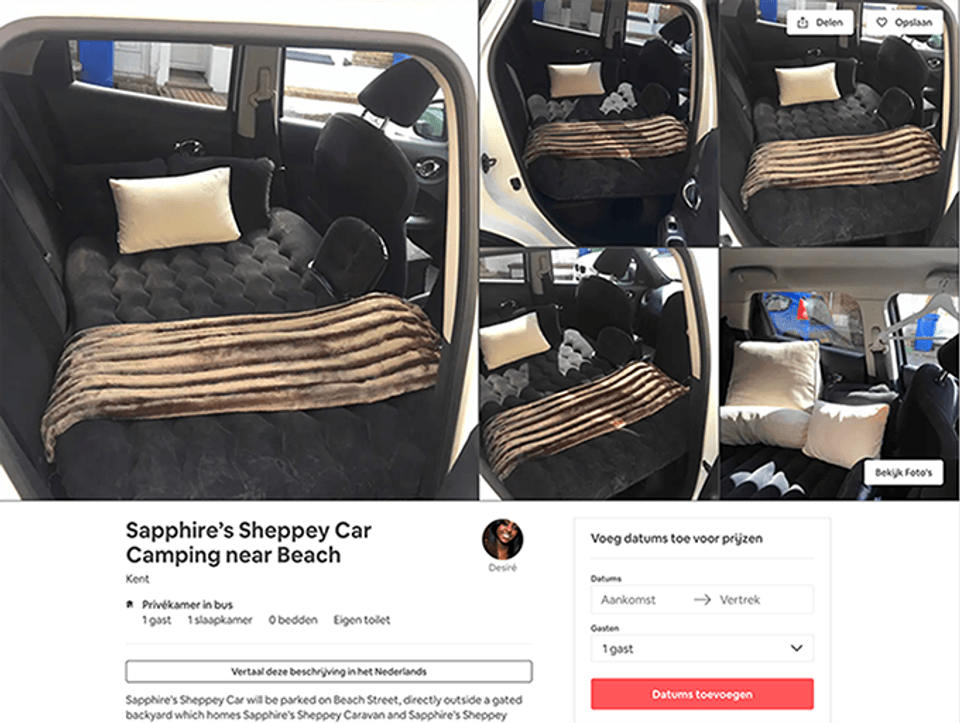Screen dimensions: 960x723
Task: Open the large main car mattress photo
Action: click(x=238, y=250)
